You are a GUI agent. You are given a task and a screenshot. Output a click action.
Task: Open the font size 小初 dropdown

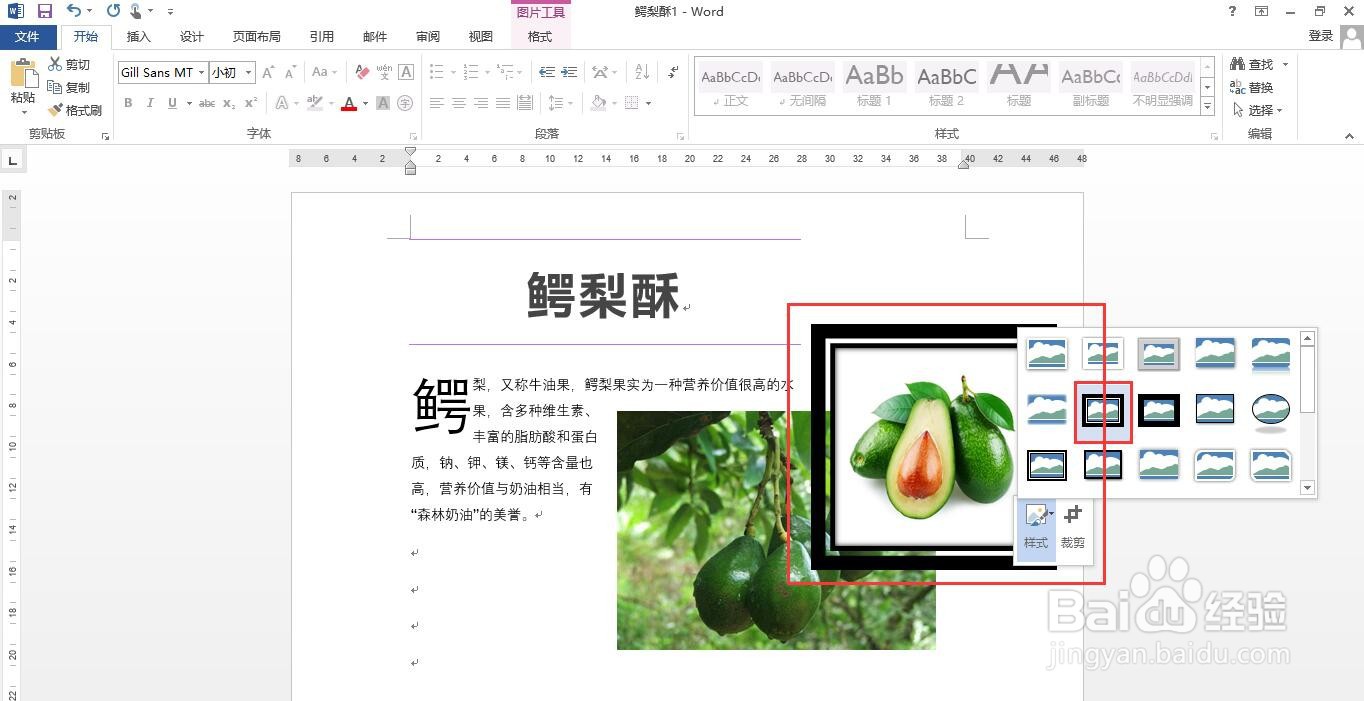[x=248, y=72]
